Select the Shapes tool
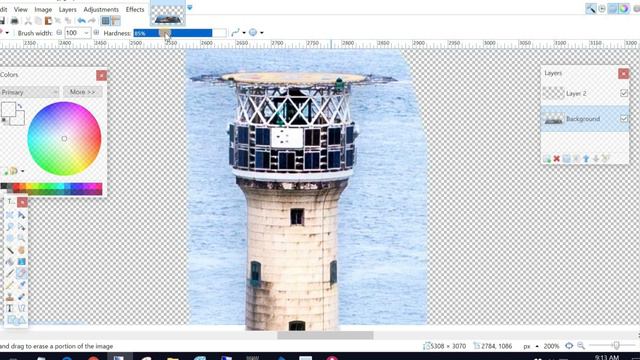The width and height of the screenshot is (640, 360). 16,320
